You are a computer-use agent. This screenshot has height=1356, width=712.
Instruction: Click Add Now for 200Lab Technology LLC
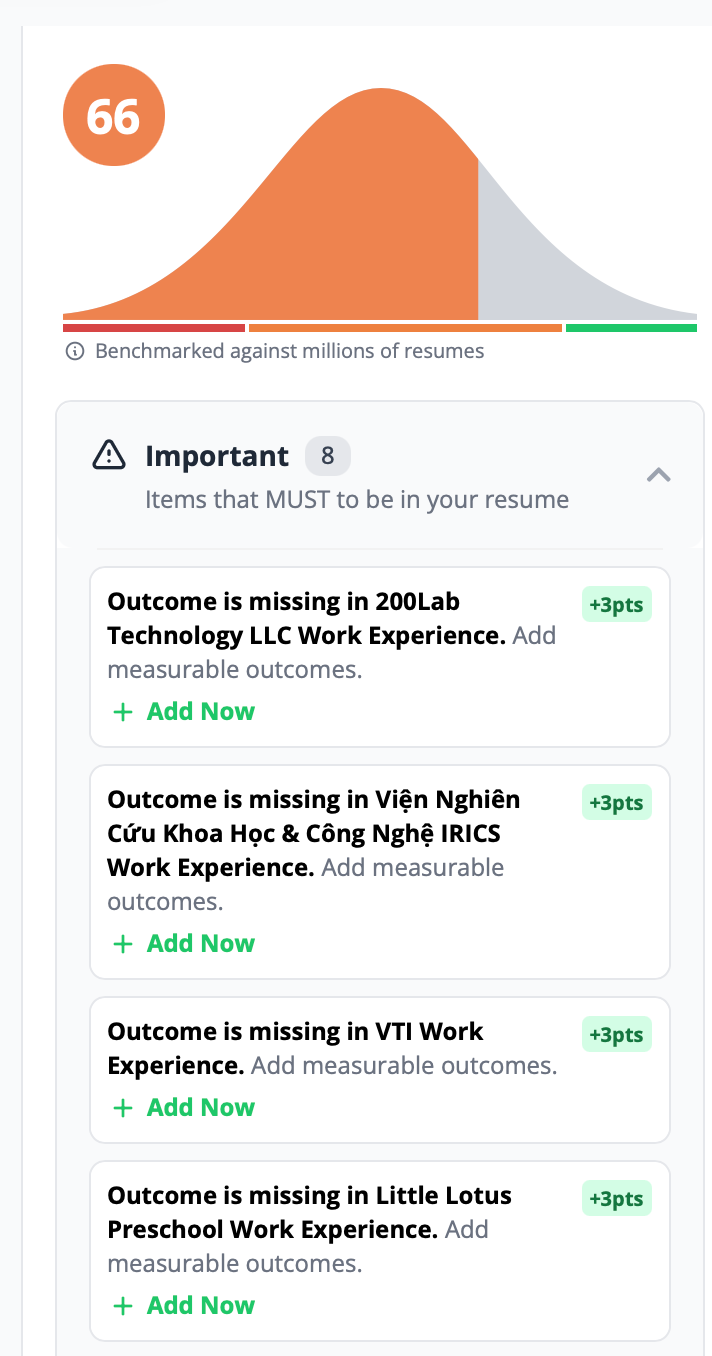pos(185,712)
